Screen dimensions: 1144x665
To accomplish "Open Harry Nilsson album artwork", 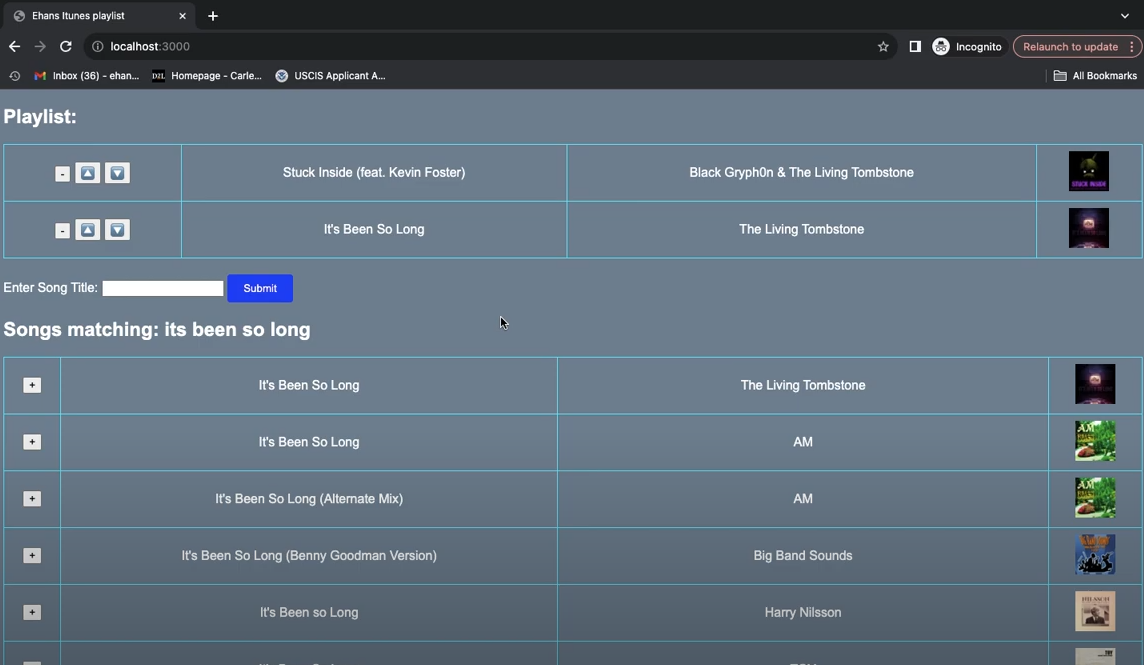I will coord(1095,612).
